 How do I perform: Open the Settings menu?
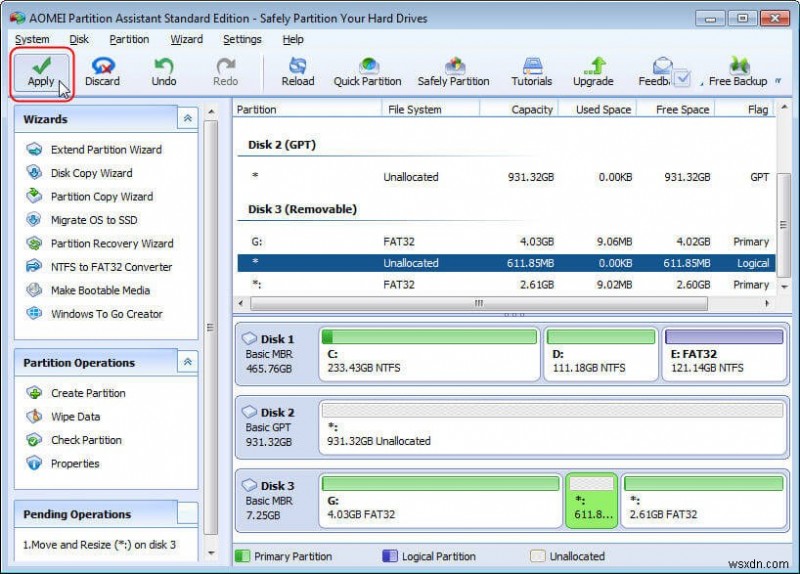[242, 39]
